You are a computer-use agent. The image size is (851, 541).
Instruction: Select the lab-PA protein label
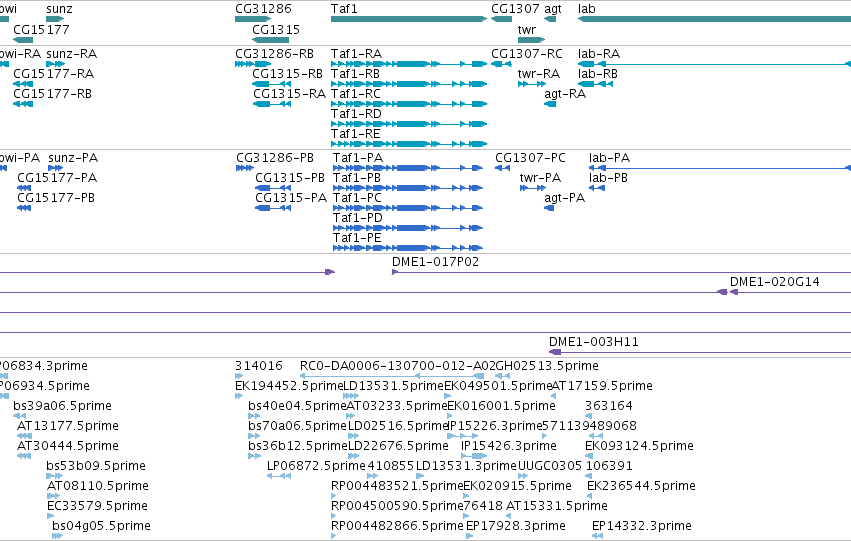point(609,158)
